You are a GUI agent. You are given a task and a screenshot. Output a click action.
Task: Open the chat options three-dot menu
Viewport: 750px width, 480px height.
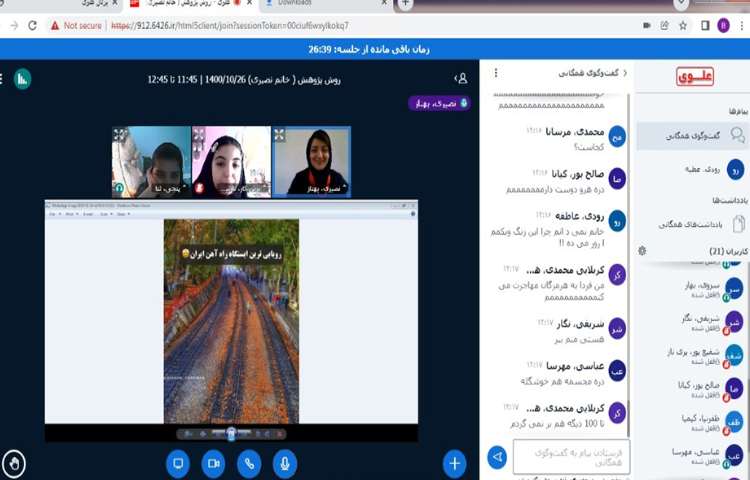point(496,73)
